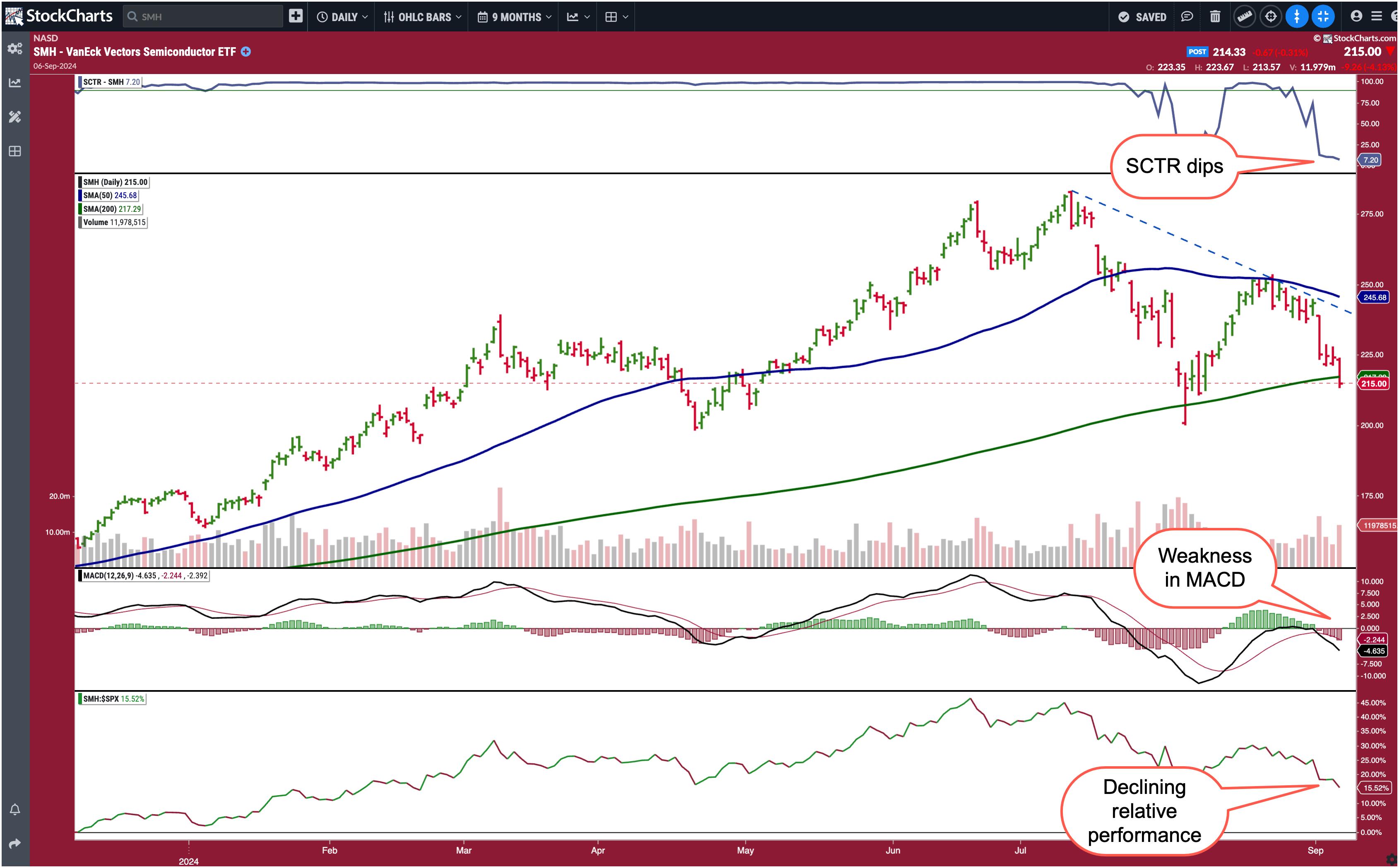Click the StockCharts logo
This screenshot has width=1399, height=868.
59,15
